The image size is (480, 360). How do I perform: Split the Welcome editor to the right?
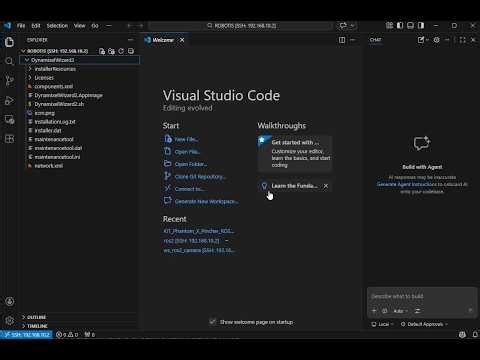342,40
